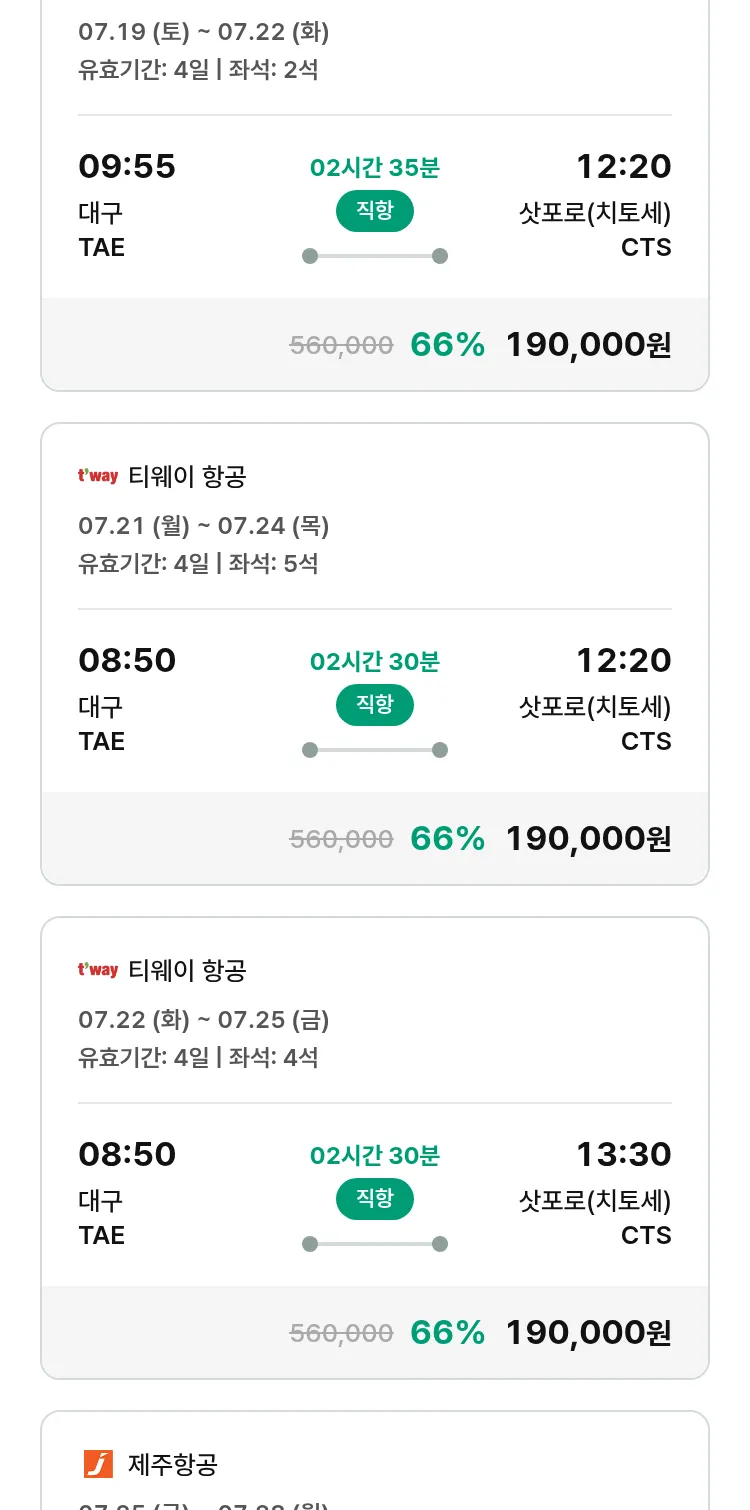Click 유효기간: 4일 | 좌석: 5석 text

[198, 563]
